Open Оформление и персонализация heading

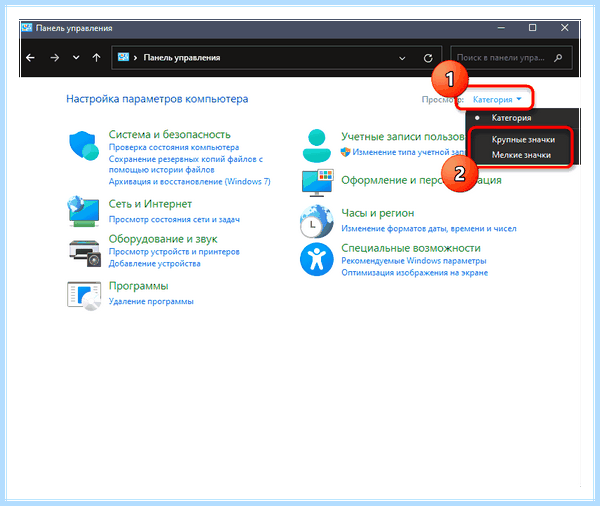tap(421, 180)
